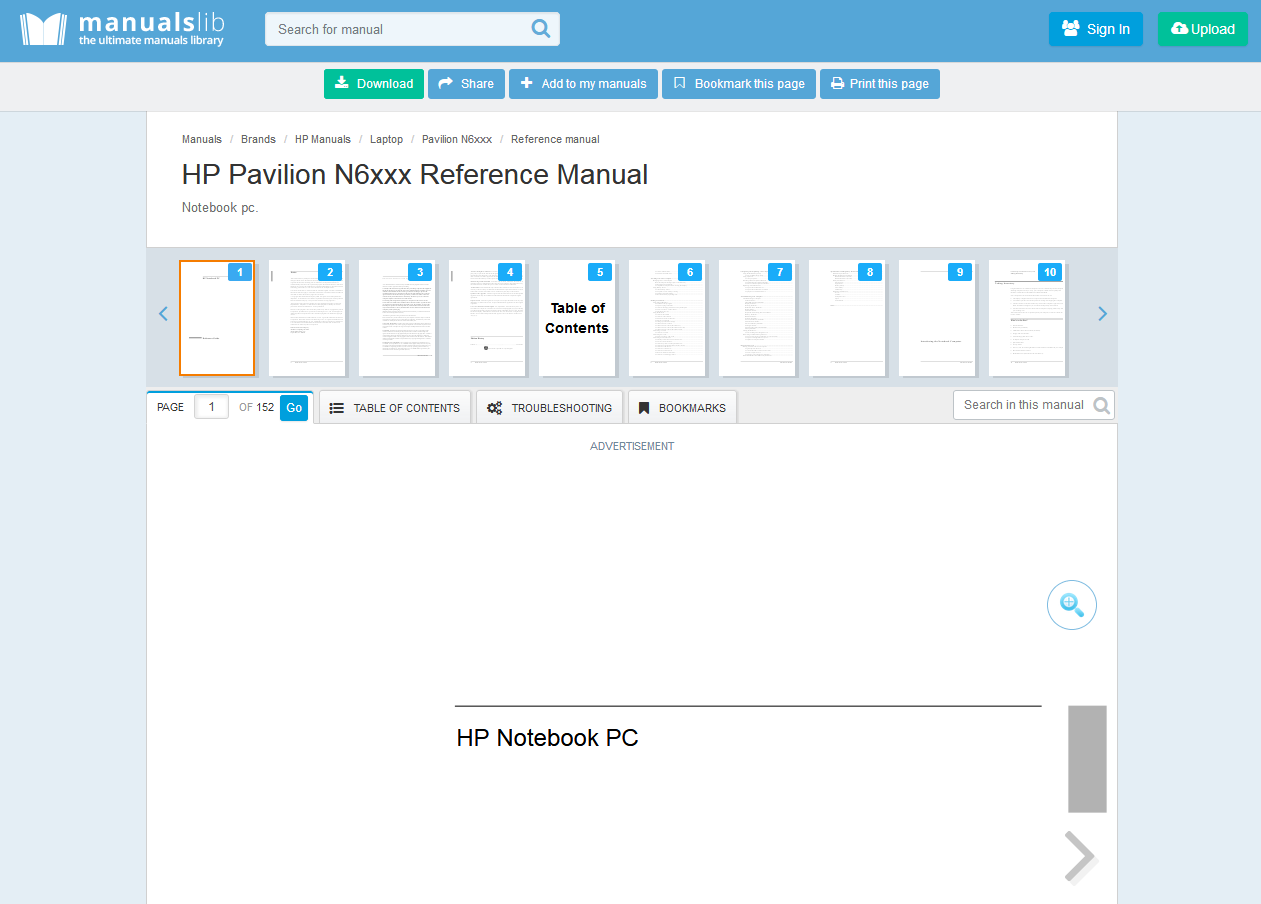Focus Search in this manual field
This screenshot has height=904, width=1261.
tap(1033, 405)
